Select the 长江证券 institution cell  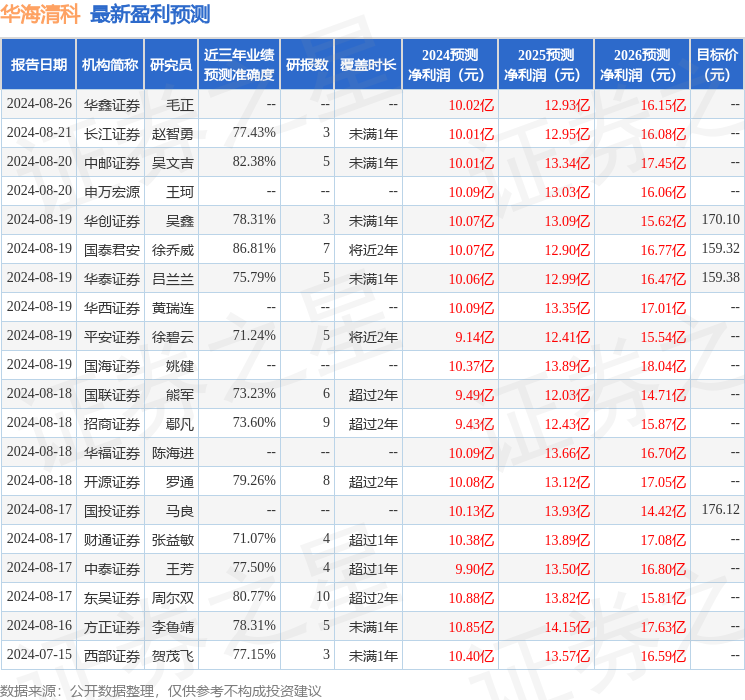112,134
